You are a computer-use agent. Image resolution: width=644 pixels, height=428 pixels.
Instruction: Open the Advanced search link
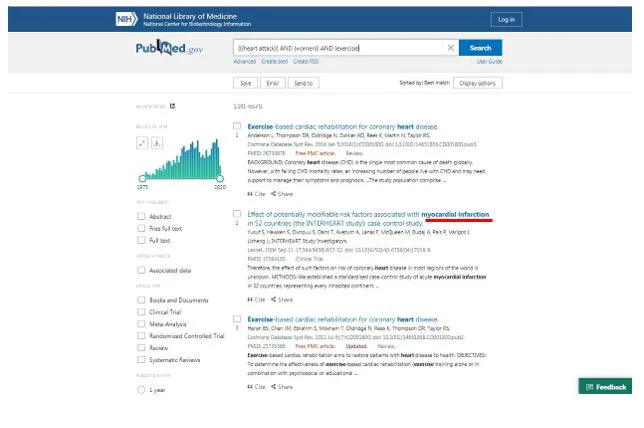point(244,62)
